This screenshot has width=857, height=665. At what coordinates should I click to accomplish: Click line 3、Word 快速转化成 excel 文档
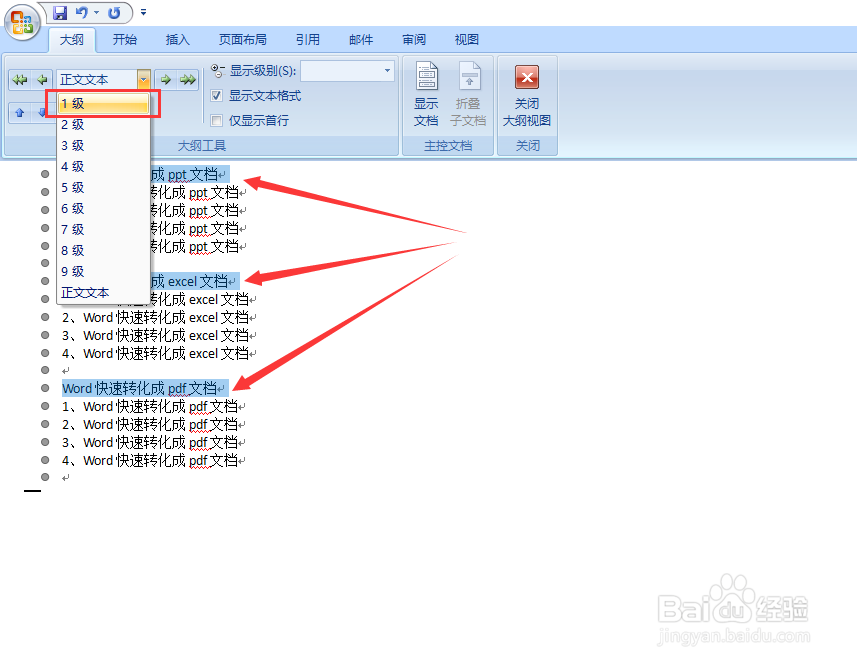tap(159, 336)
